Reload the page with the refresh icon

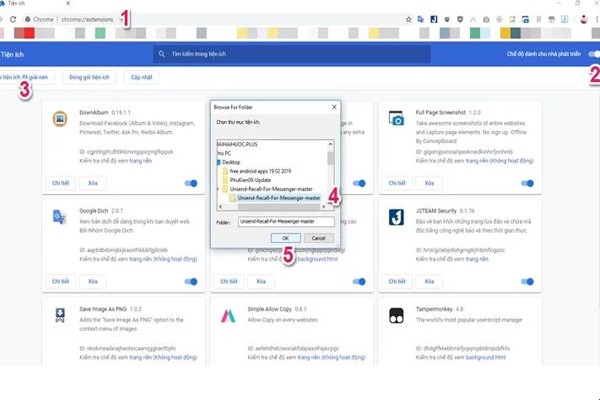coord(13,19)
